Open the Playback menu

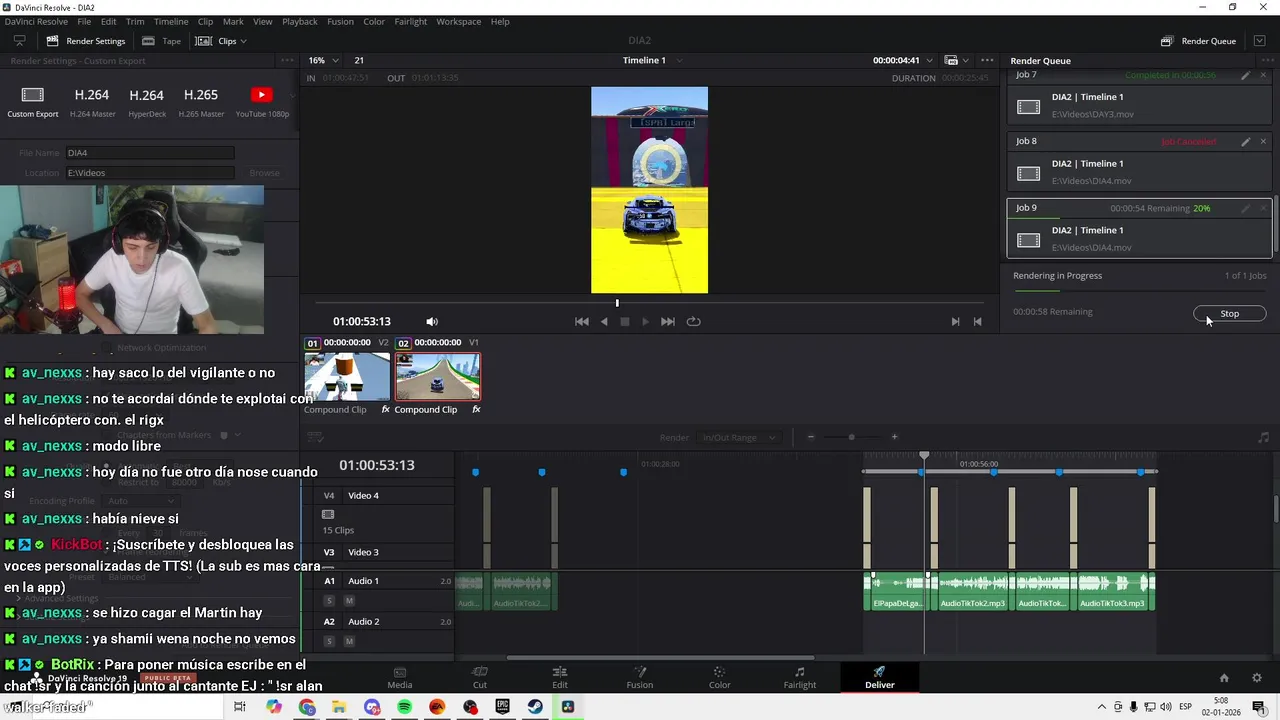(300, 21)
